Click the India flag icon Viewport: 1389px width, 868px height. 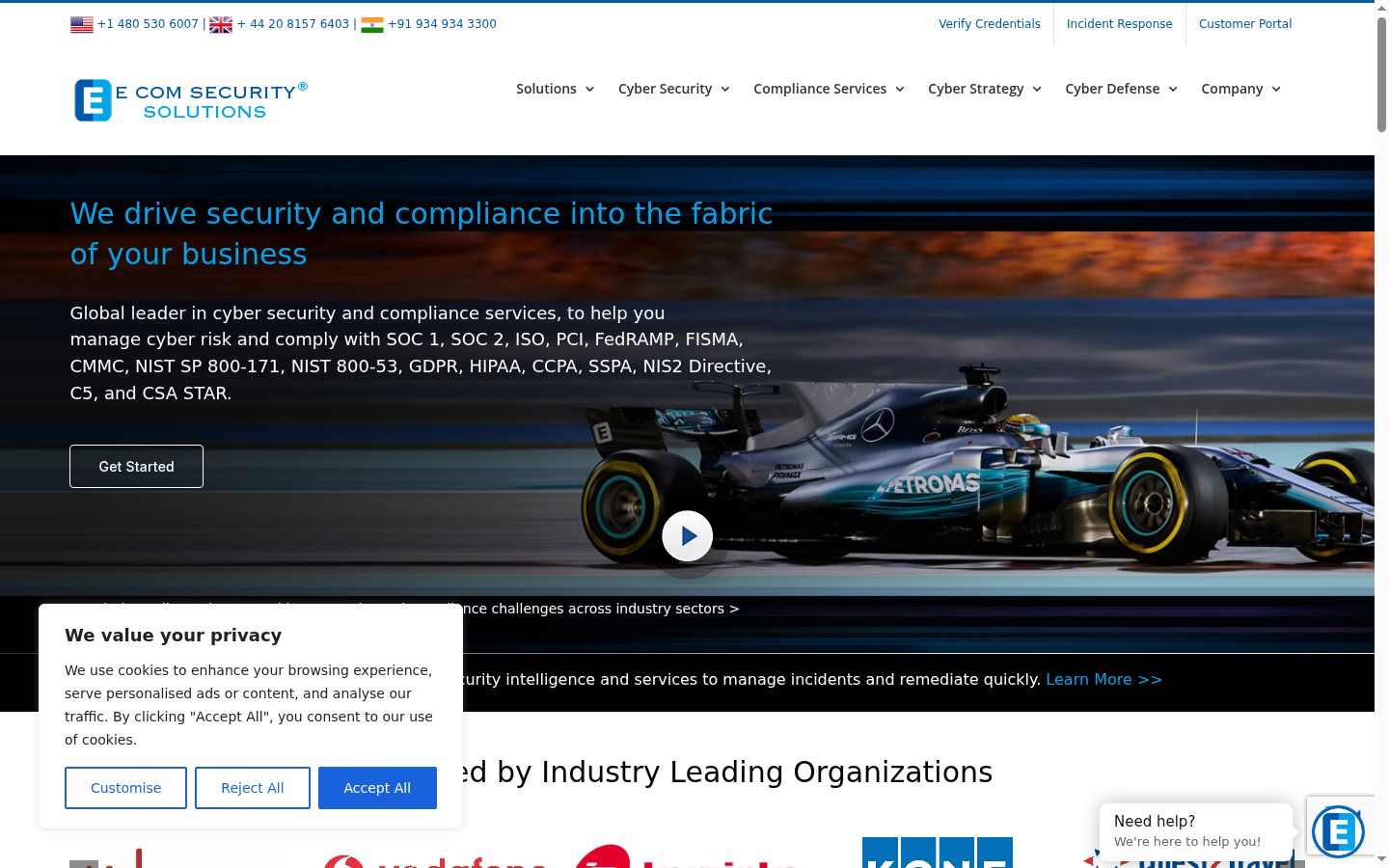point(372,25)
